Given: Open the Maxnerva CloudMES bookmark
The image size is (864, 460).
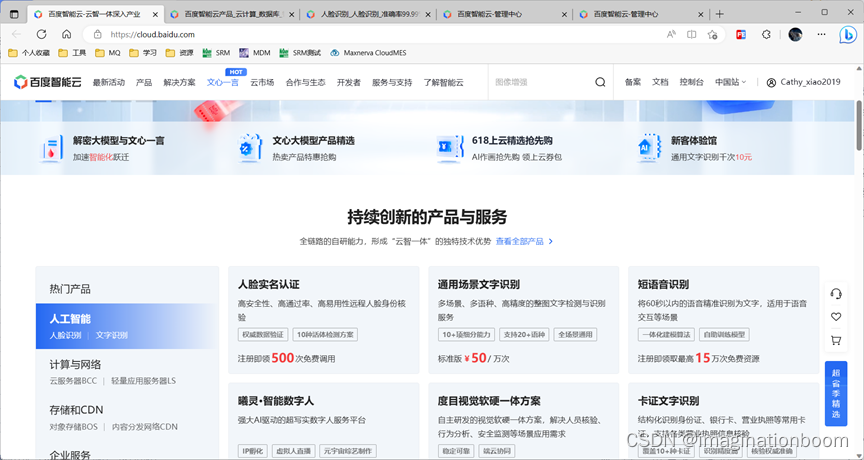Looking at the screenshot, I should 368,53.
